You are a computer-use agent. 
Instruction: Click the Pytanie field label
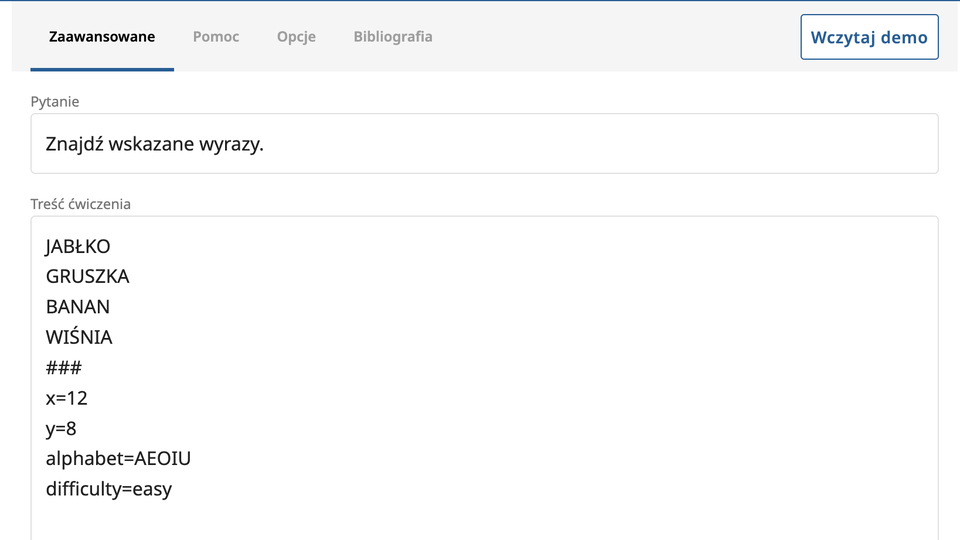click(55, 102)
